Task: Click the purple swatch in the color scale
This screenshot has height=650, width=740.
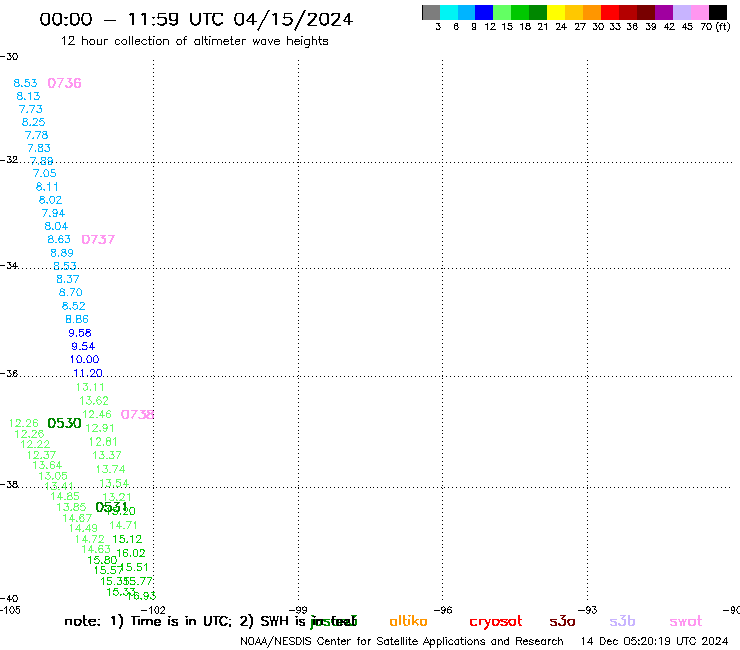Action: pyautogui.click(x=664, y=12)
